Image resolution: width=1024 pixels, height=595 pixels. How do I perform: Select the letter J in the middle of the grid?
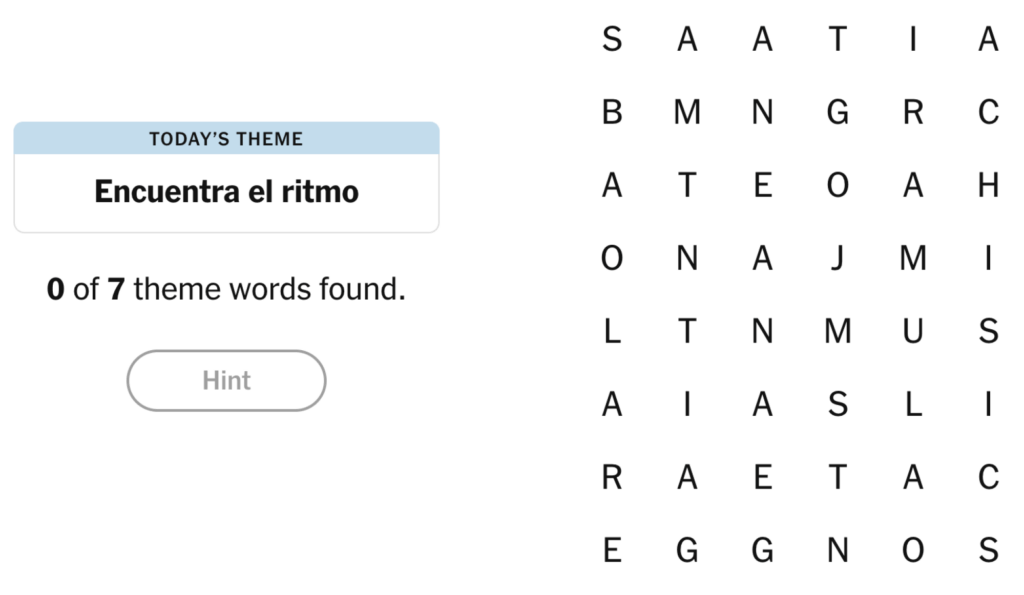point(837,258)
